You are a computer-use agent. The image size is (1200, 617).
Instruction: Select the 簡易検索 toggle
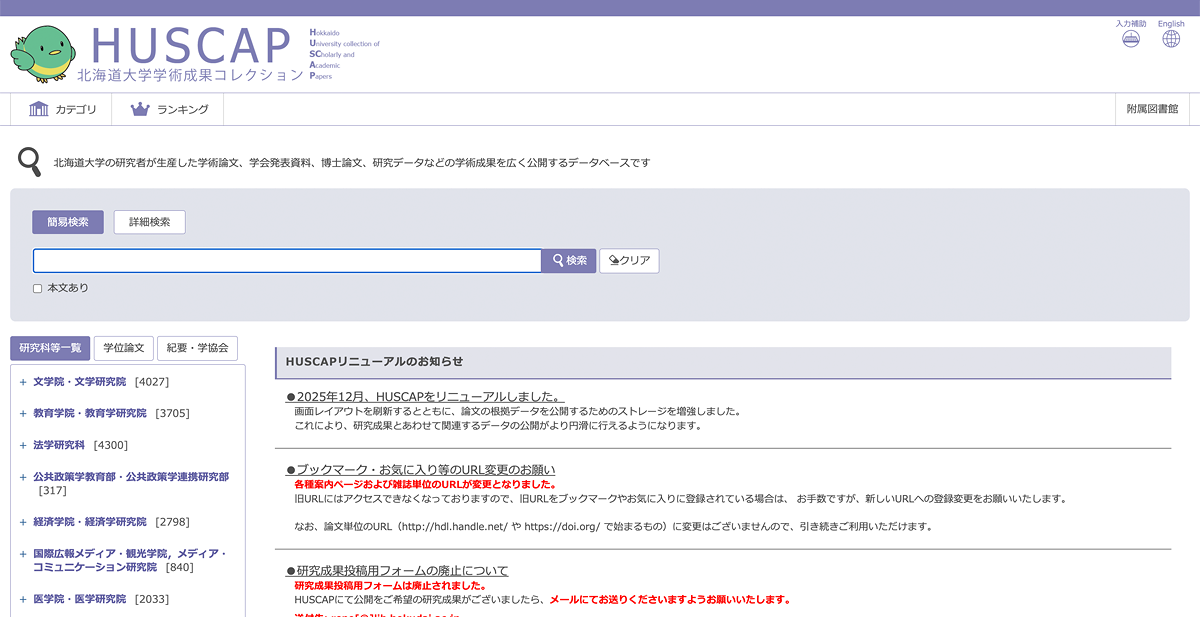(x=67, y=221)
